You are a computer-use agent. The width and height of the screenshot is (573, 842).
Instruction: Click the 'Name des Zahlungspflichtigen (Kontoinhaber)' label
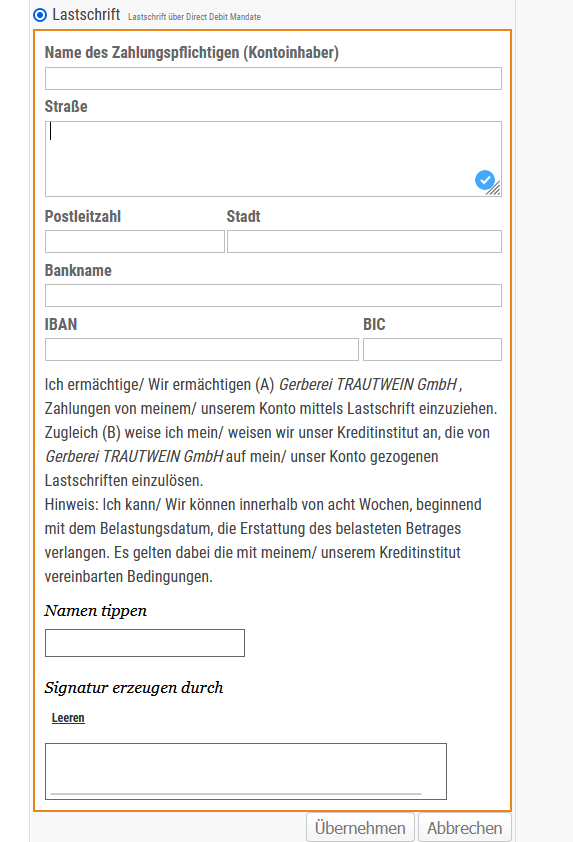tap(192, 53)
